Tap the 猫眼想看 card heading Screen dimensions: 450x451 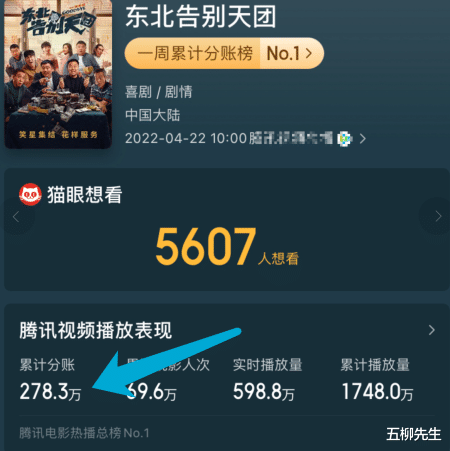pyautogui.click(x=85, y=195)
